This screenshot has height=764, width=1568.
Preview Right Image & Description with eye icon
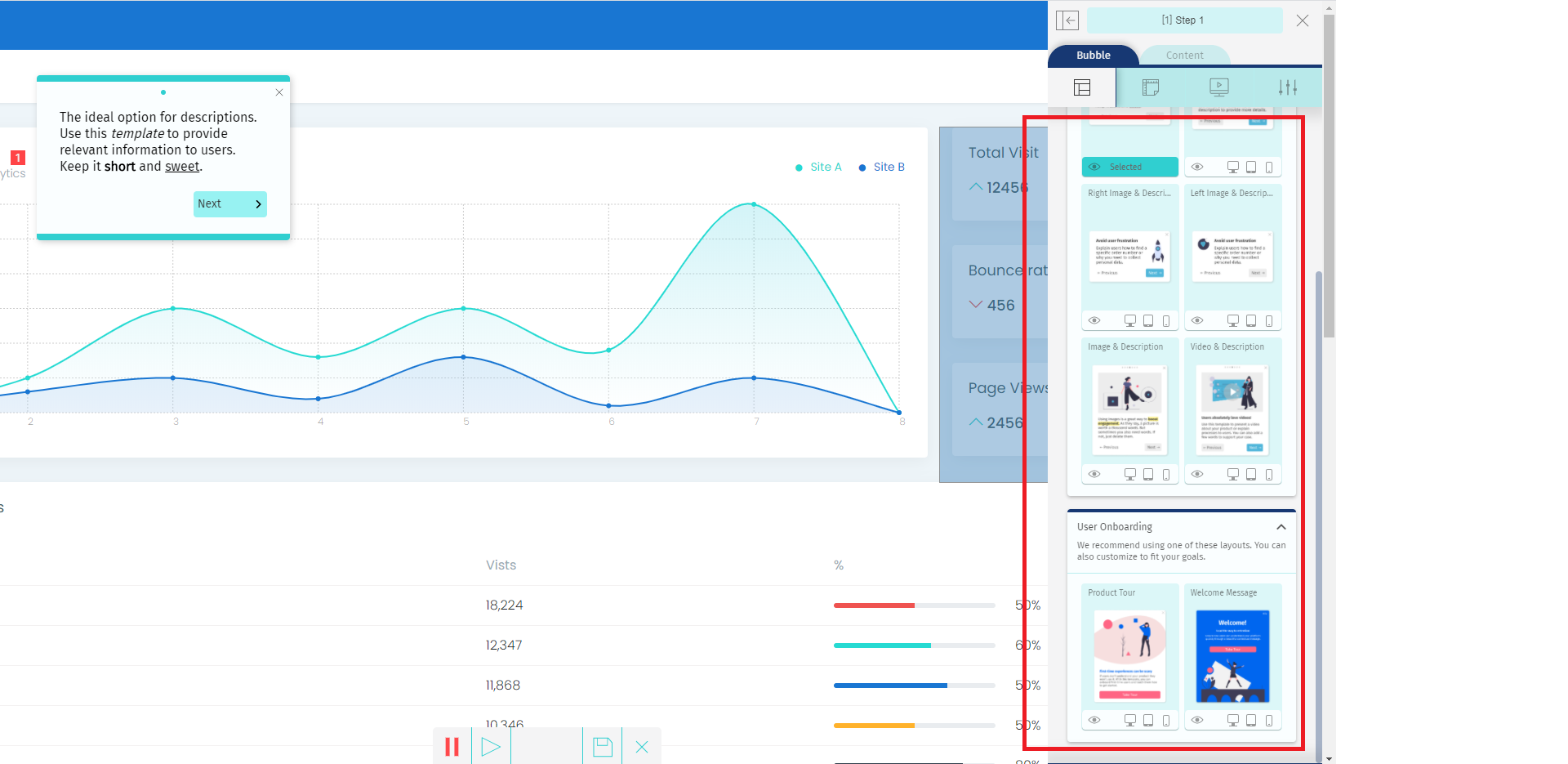(x=1094, y=321)
